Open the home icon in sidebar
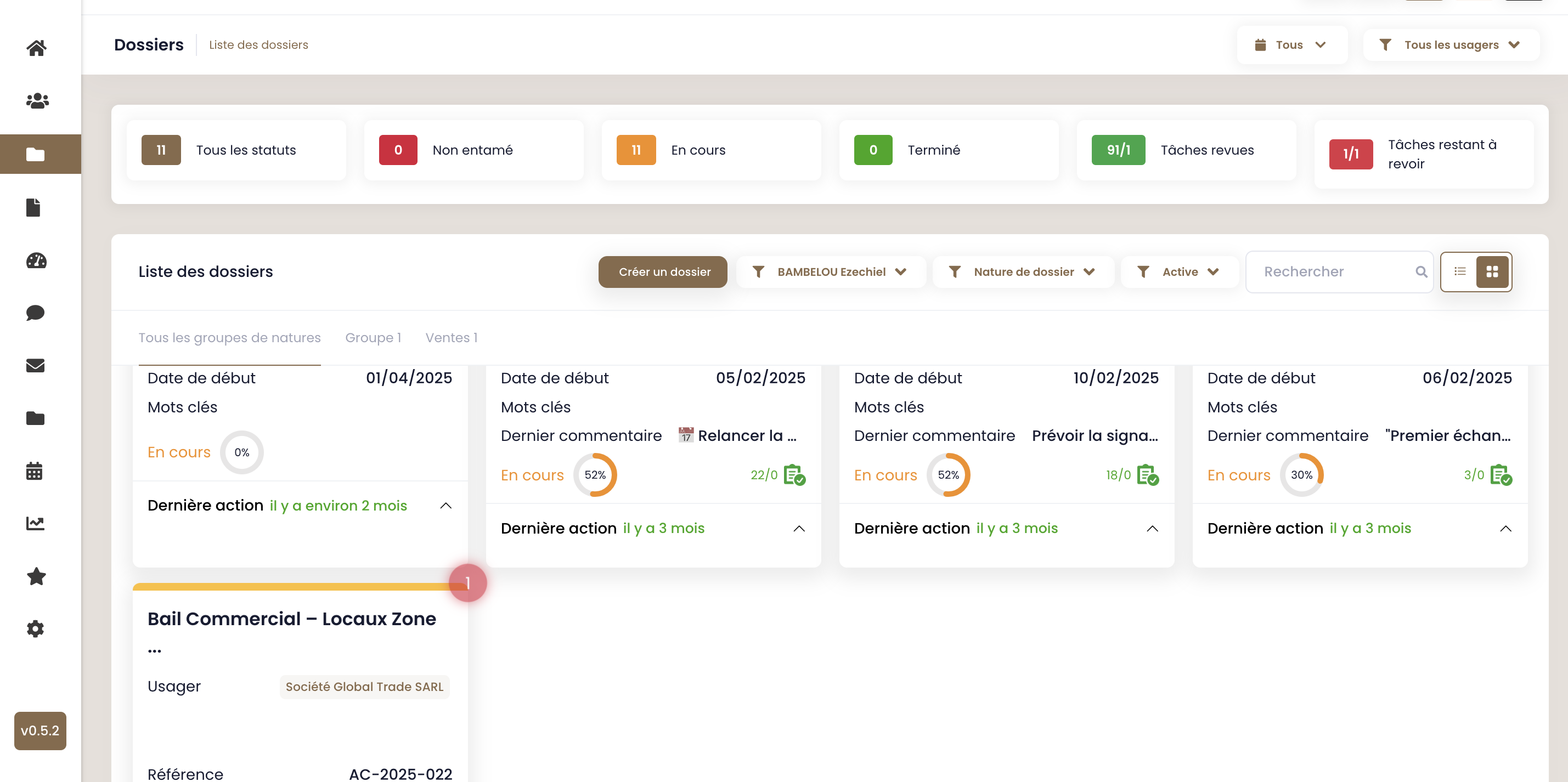 pos(37,48)
